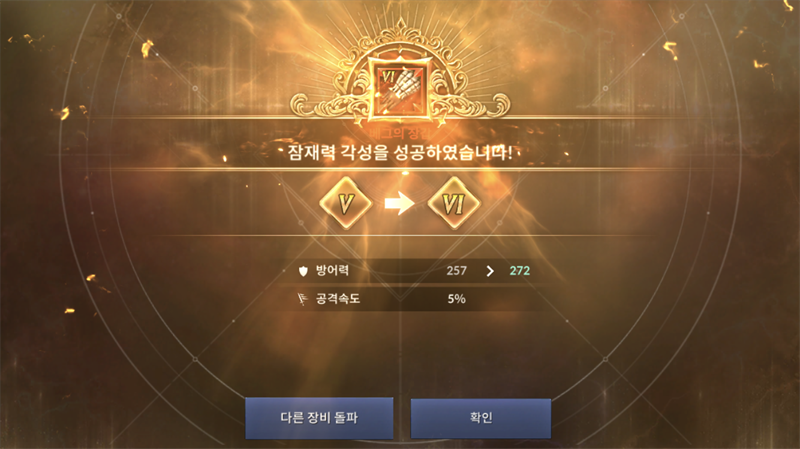Click the new defense value 272
This screenshot has width=800, height=449.
click(x=519, y=271)
